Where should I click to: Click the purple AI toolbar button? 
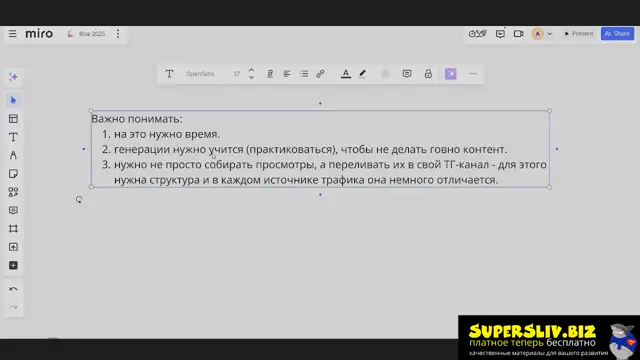pos(451,74)
